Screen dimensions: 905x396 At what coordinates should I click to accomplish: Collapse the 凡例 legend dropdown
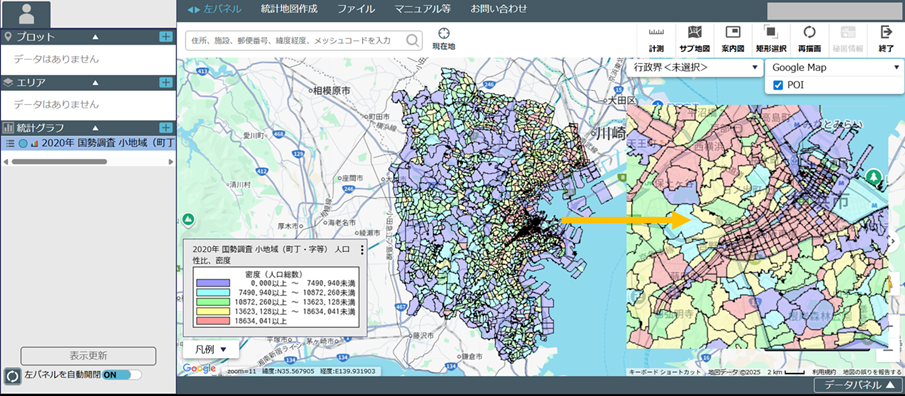211,350
